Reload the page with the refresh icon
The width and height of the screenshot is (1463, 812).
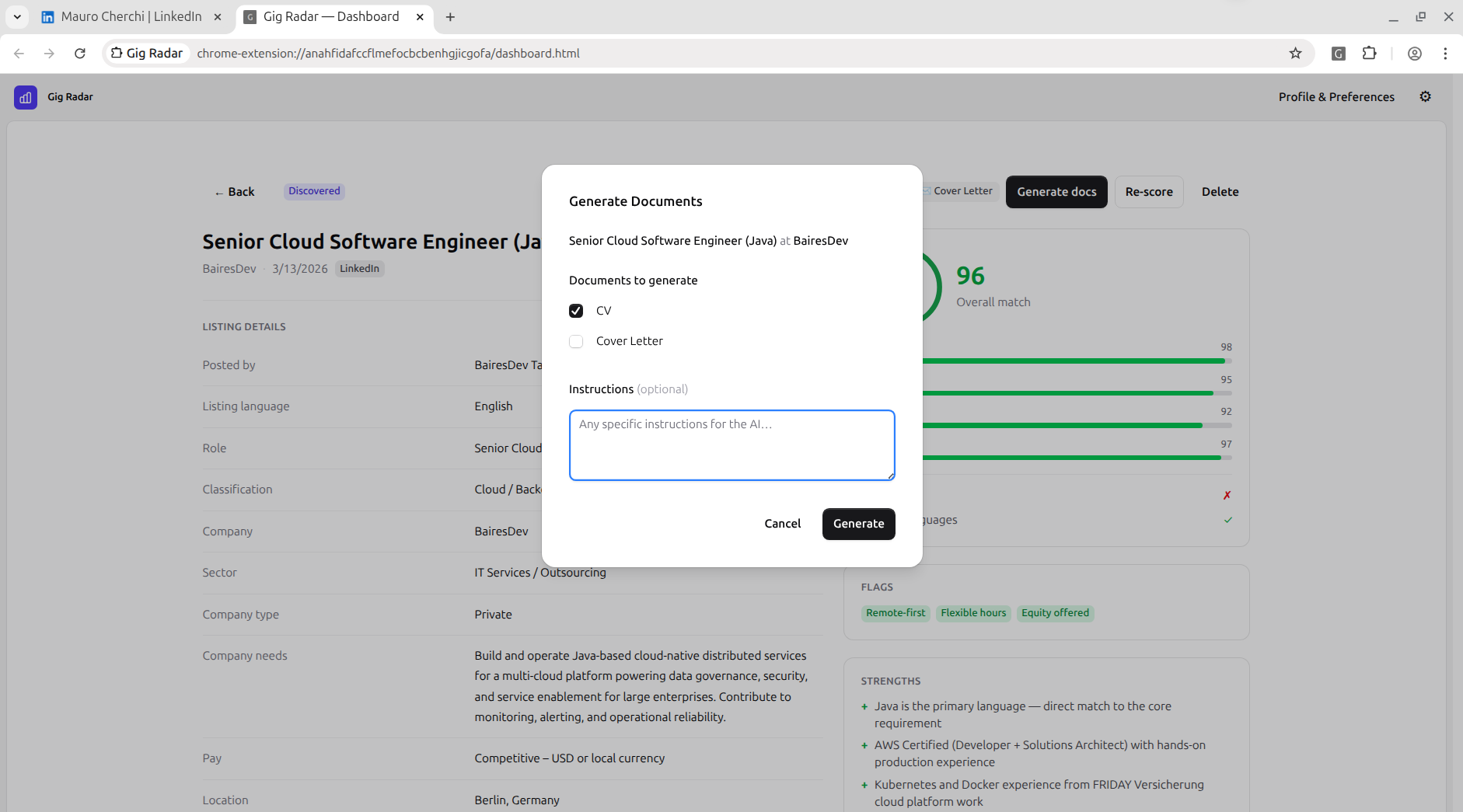point(79,53)
